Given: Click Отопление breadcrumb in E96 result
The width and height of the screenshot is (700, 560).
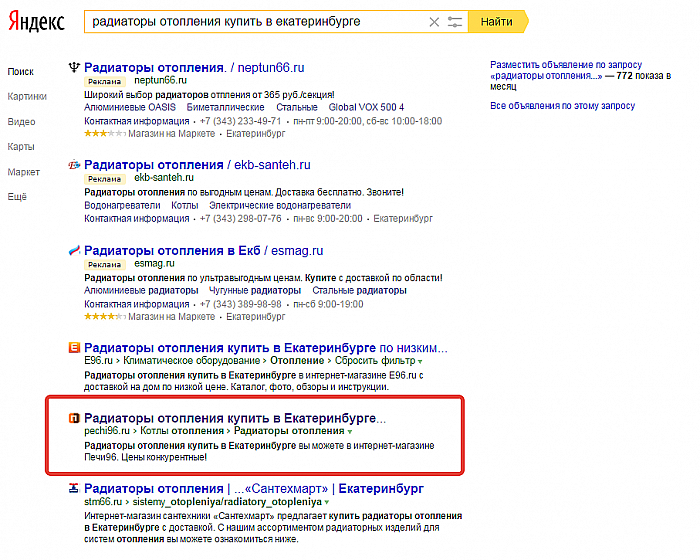Looking at the screenshot, I should (297, 361).
